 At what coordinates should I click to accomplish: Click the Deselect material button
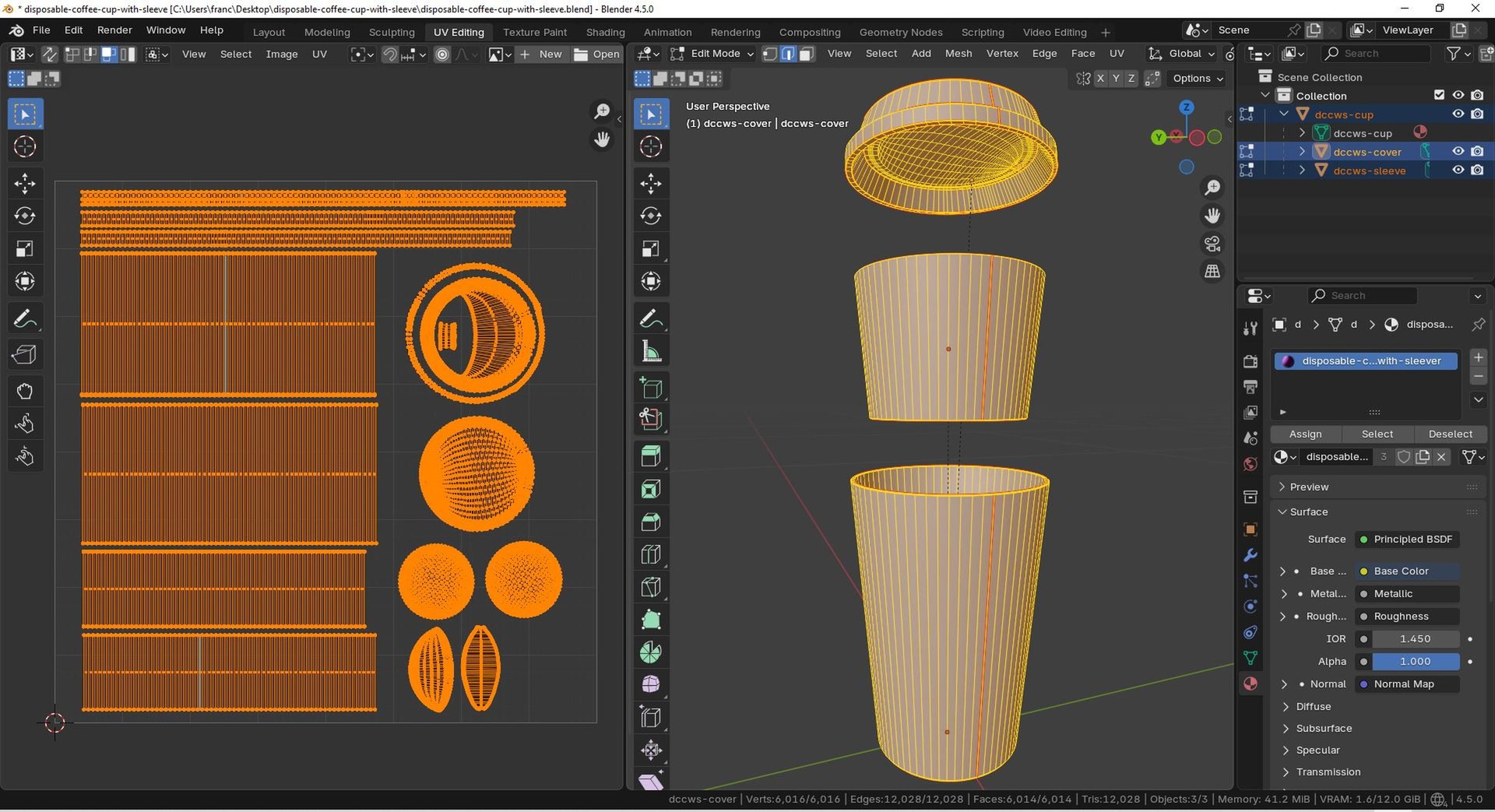click(1450, 434)
